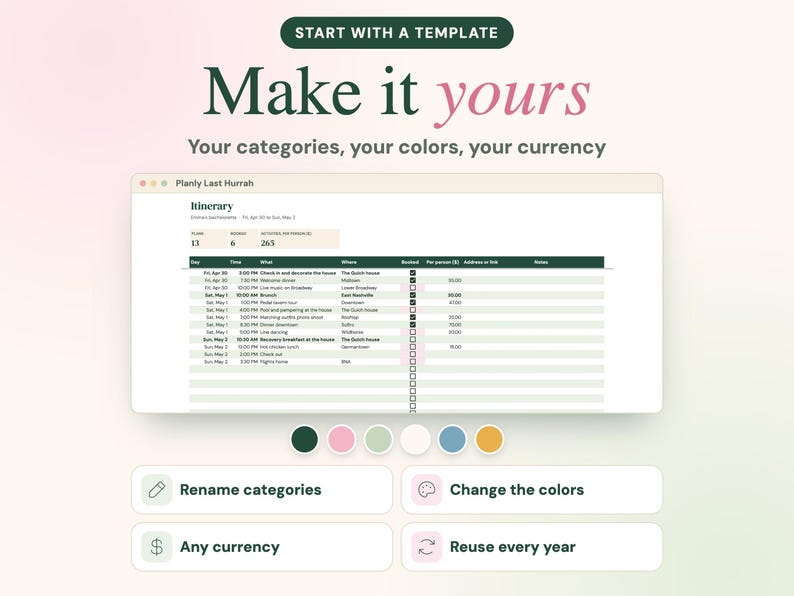Pick the blue color swatch
Screen dimensions: 794x596
452,439
